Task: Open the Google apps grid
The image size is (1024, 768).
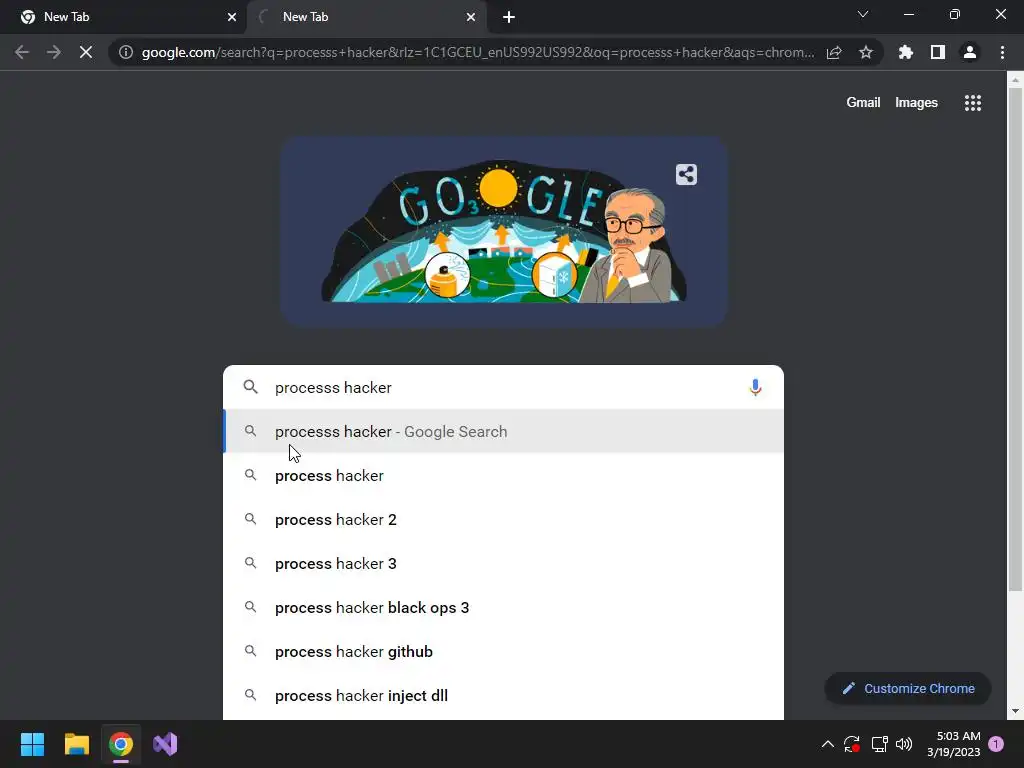Action: click(x=973, y=103)
